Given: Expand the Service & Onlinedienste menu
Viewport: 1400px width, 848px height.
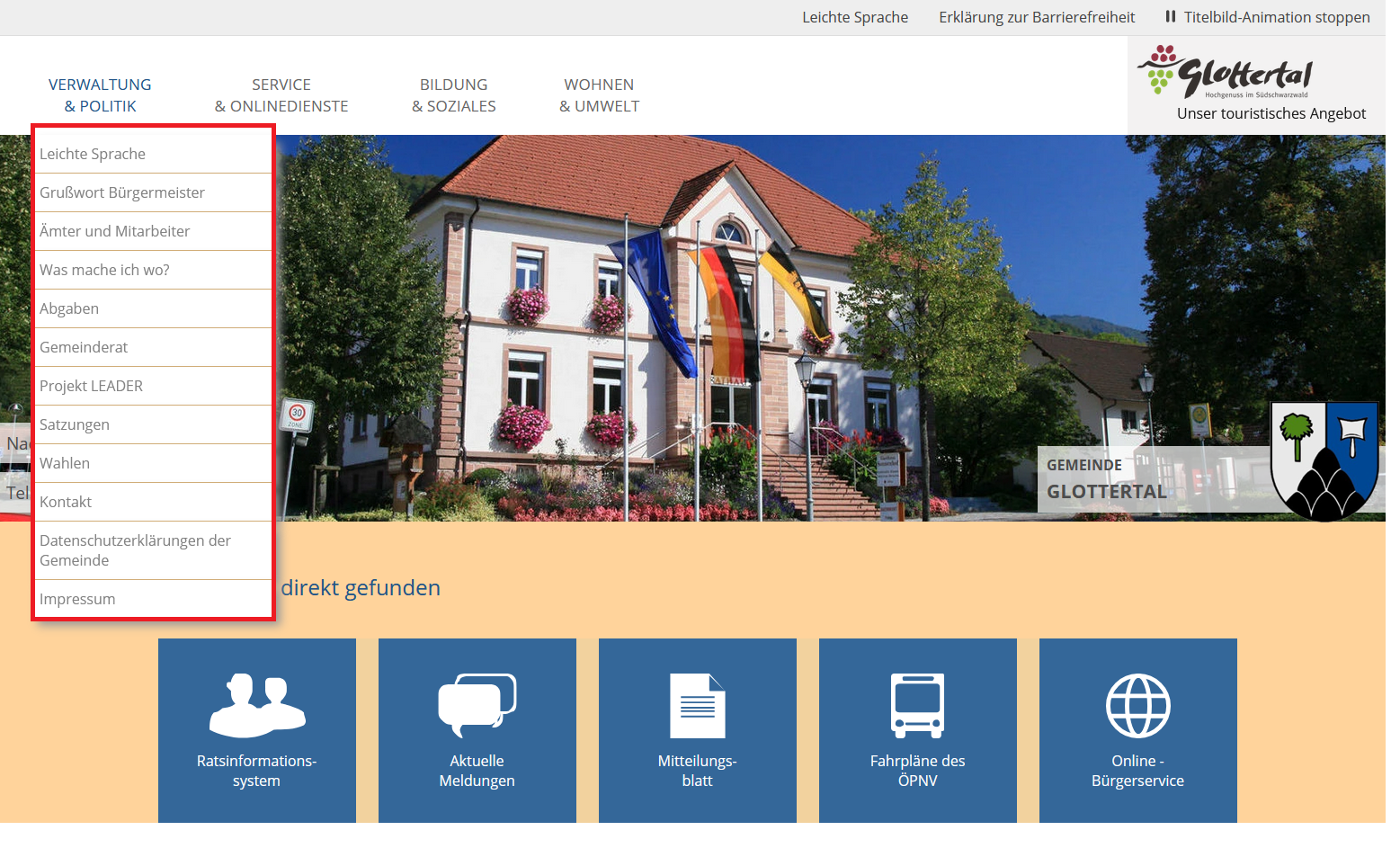Looking at the screenshot, I should 281,95.
